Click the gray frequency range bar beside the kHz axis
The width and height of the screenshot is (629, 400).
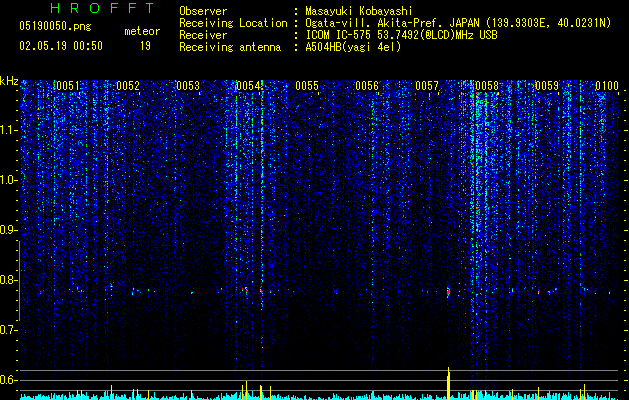[x=19, y=281]
